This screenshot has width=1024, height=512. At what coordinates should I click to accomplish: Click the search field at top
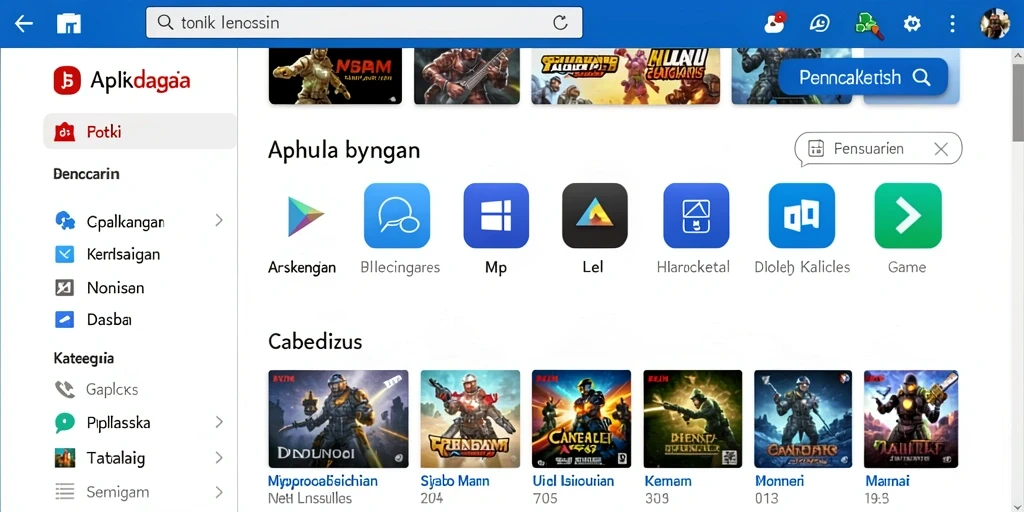(364, 24)
